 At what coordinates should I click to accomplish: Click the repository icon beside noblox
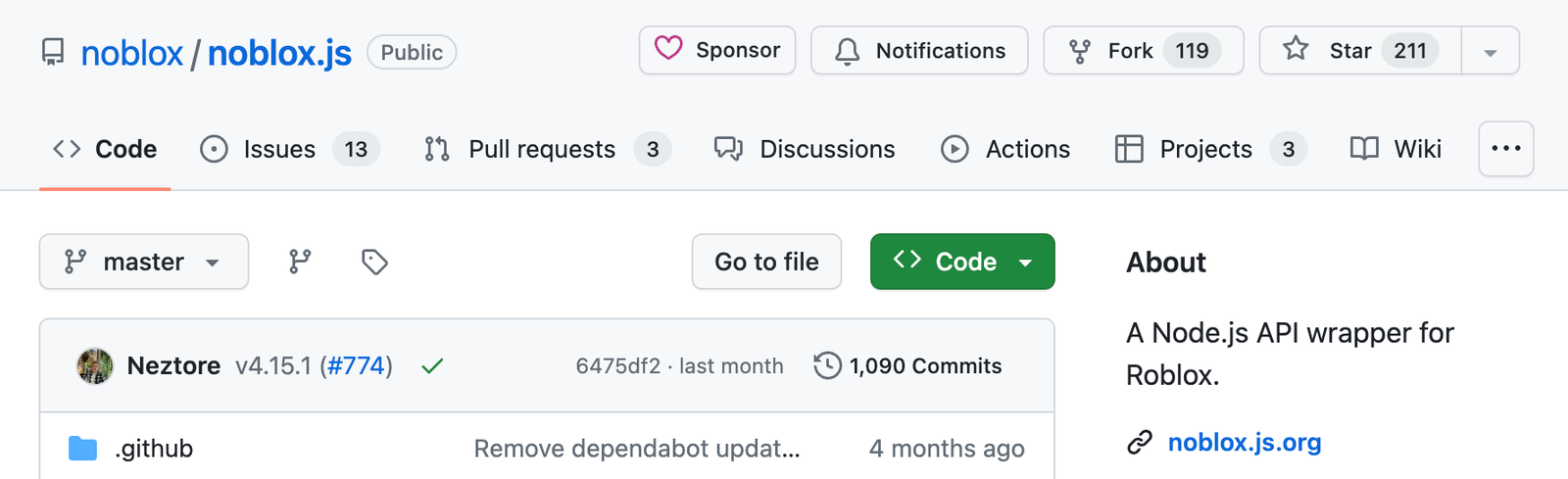coord(53,52)
